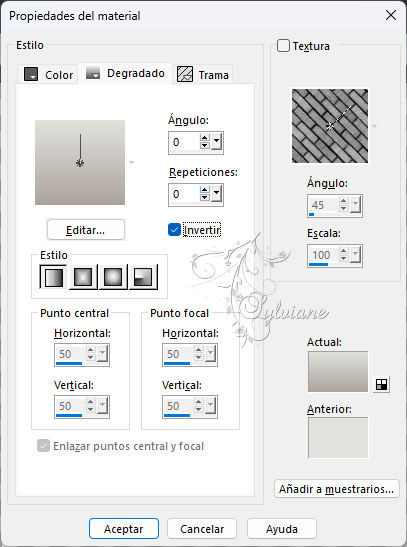The width and height of the screenshot is (407, 547).
Task: Confirm with the Aceptar button
Action: (124, 529)
